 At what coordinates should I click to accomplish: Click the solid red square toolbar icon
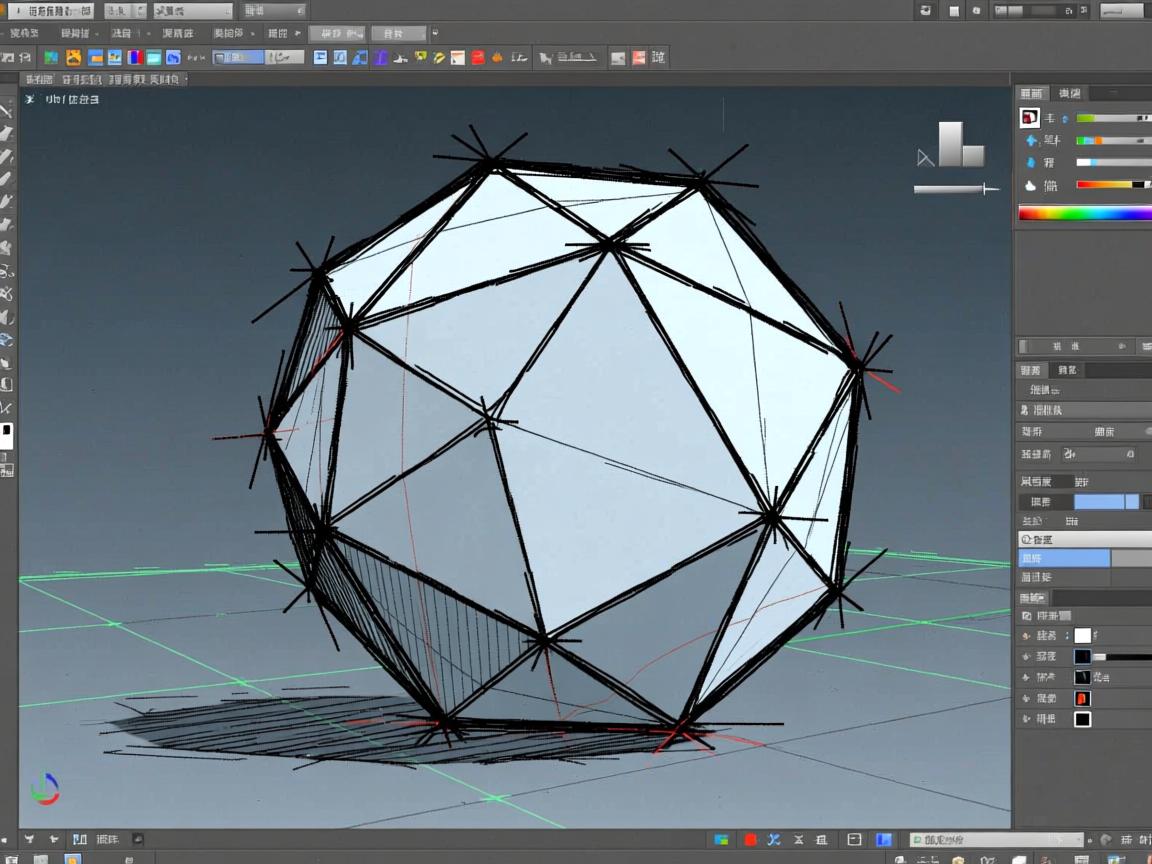pos(477,58)
